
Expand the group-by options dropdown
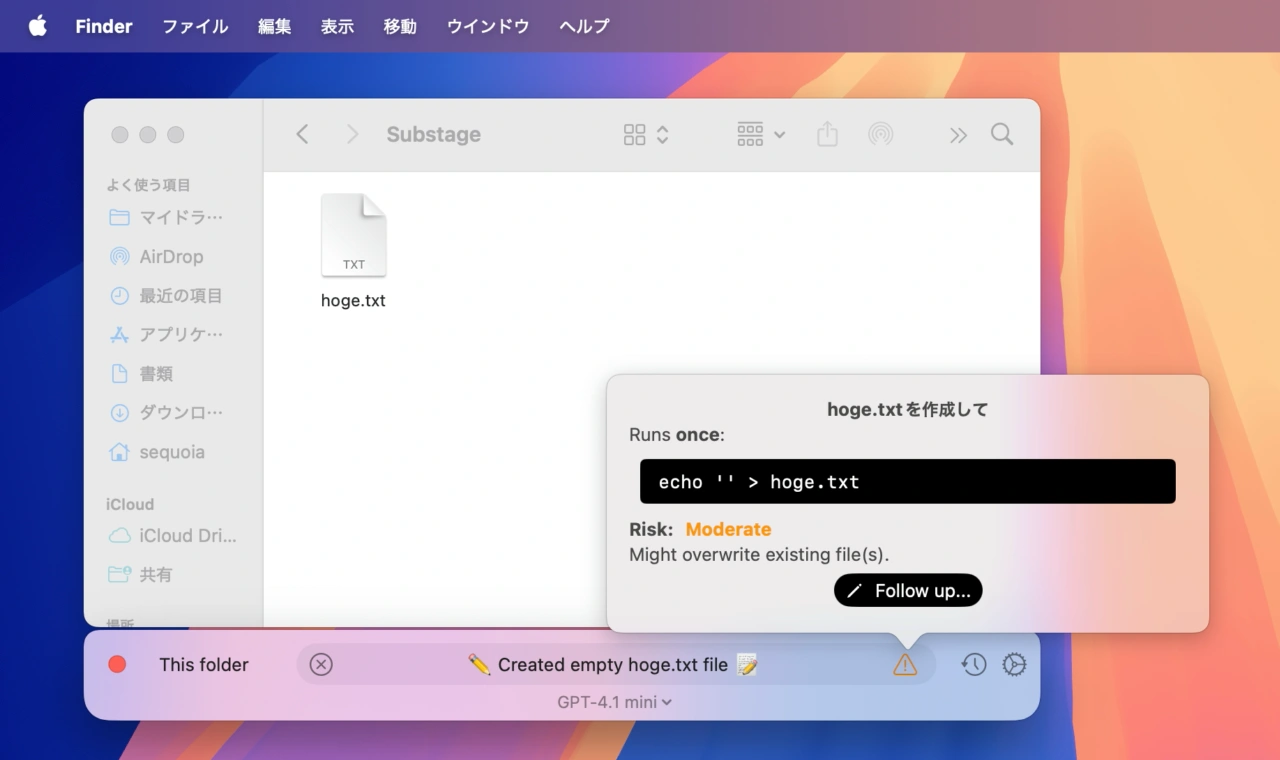point(760,134)
